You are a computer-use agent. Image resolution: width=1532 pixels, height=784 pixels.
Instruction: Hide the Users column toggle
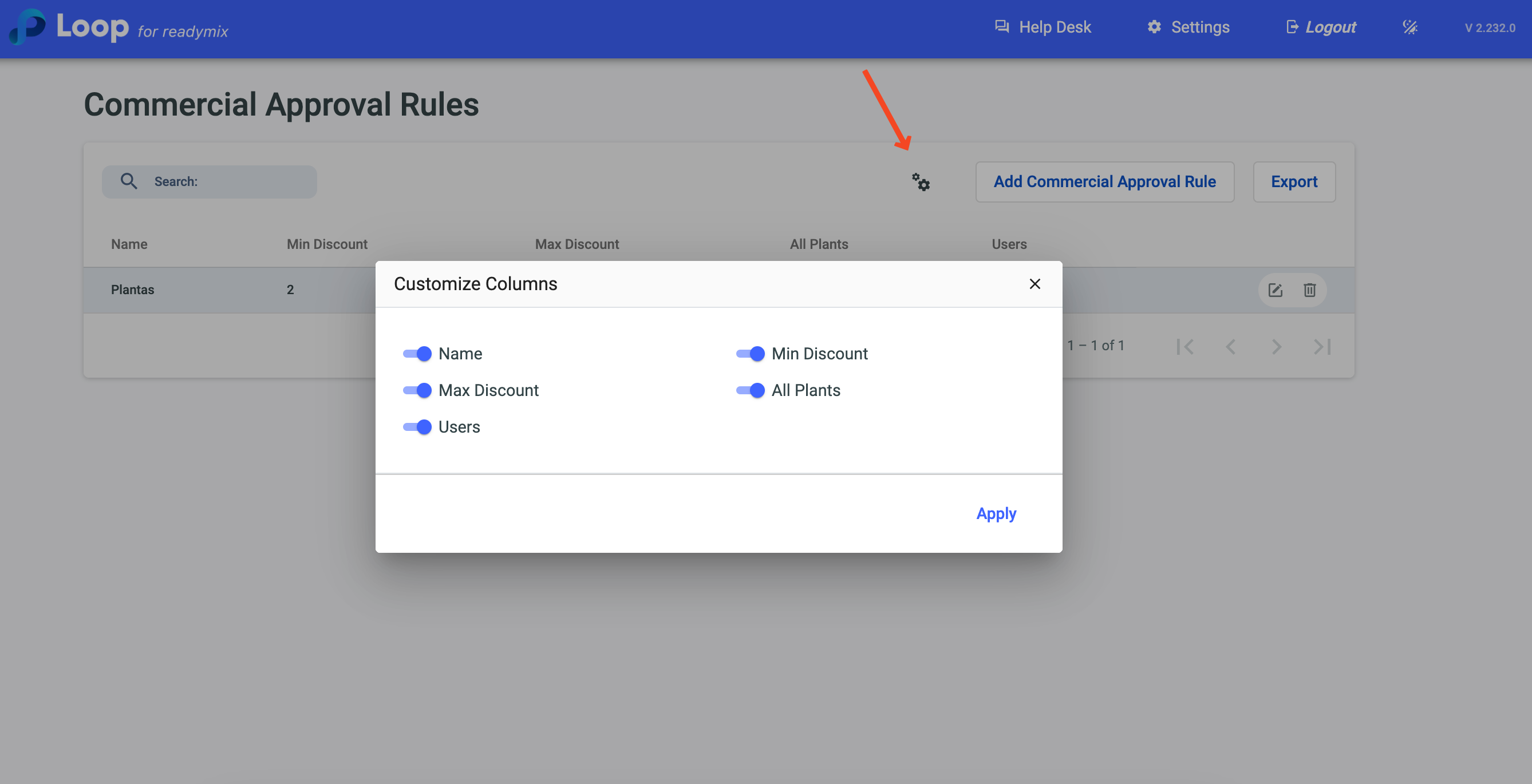point(417,427)
